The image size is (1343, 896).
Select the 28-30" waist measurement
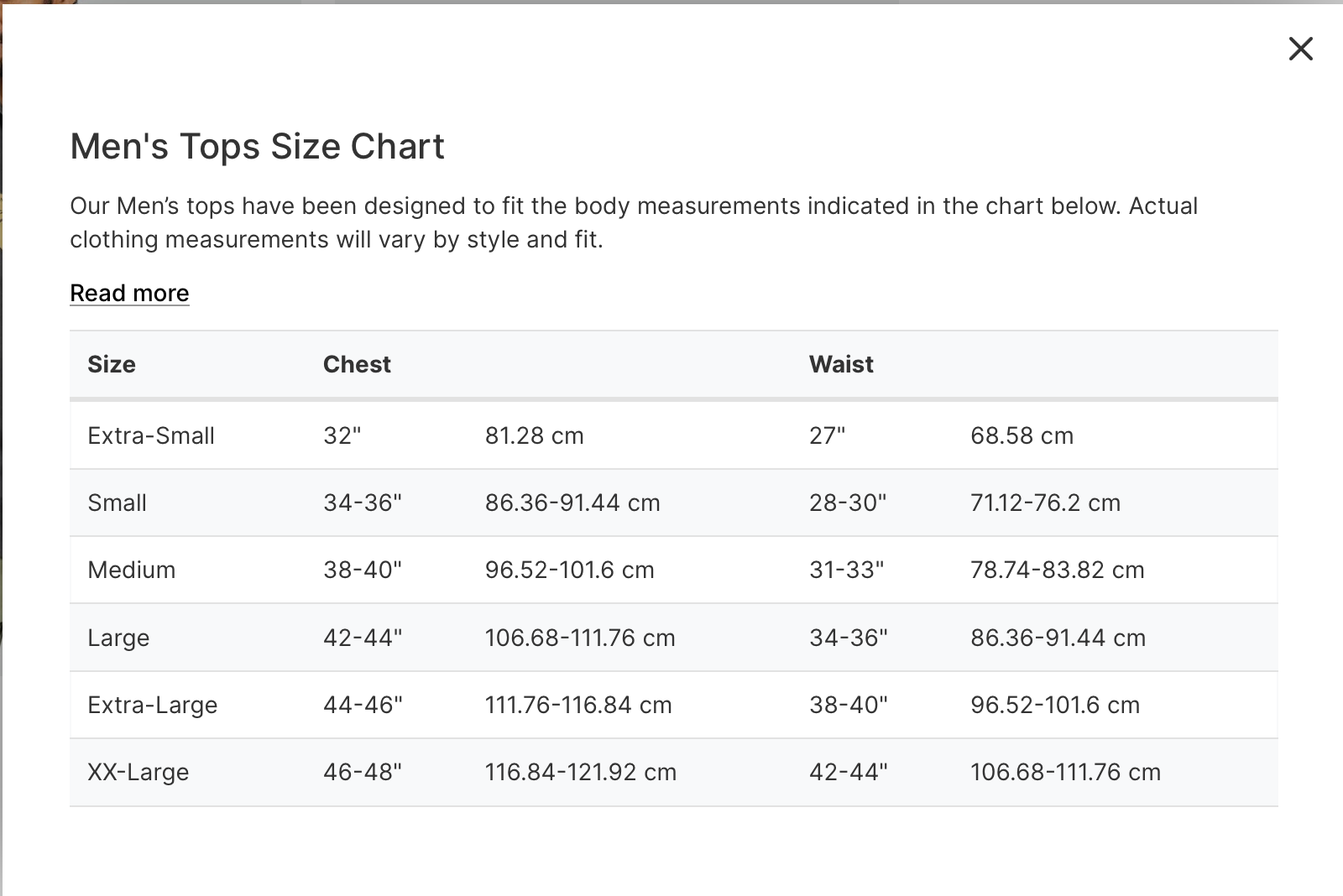(848, 503)
